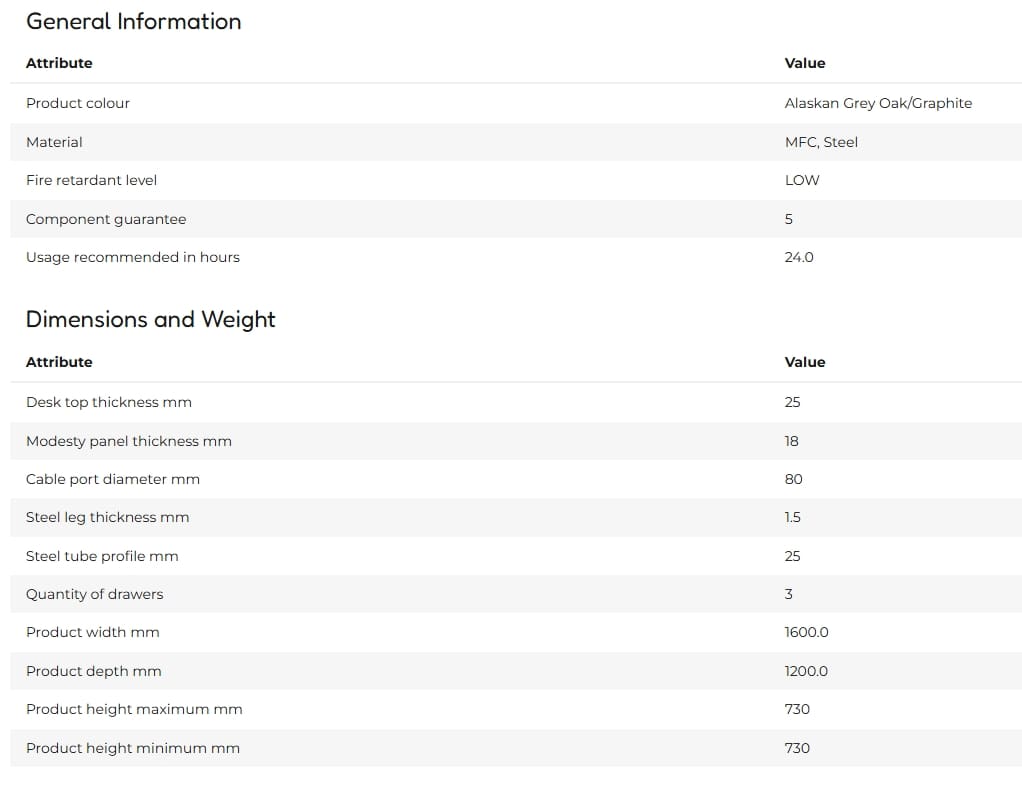
Task: Select the Alaskan Grey Oak/Graphite value
Action: [x=878, y=103]
